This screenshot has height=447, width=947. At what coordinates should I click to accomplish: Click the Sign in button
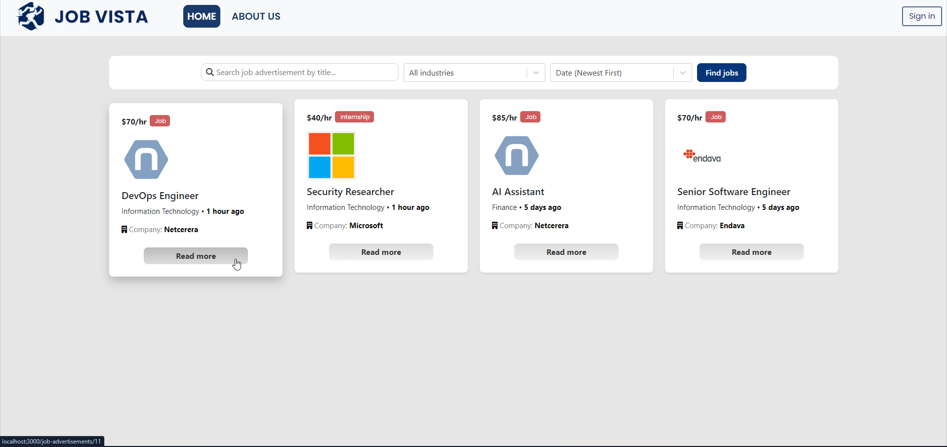pyautogui.click(x=921, y=16)
